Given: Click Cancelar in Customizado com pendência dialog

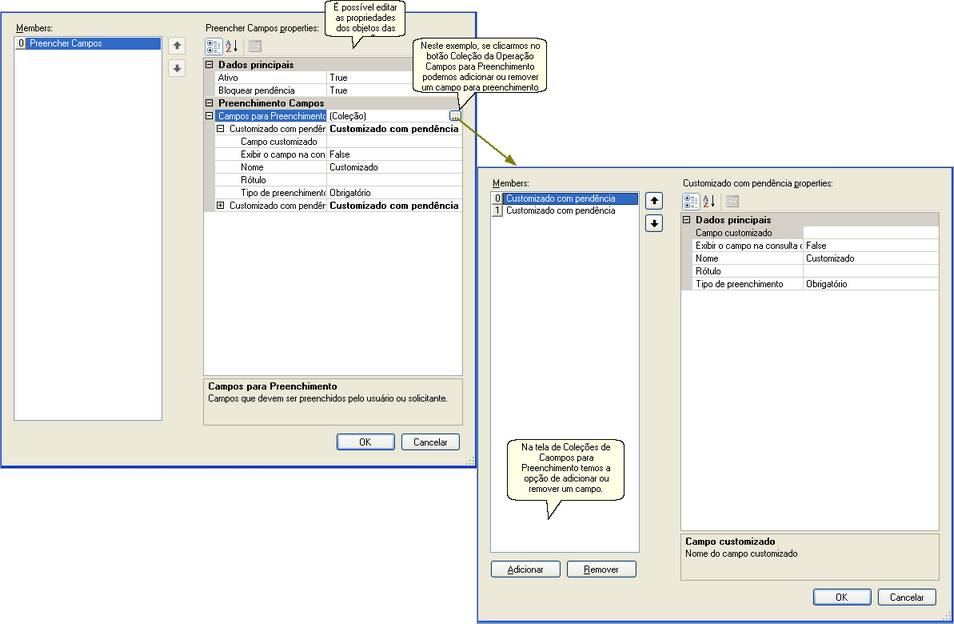Looking at the screenshot, I should click(907, 597).
